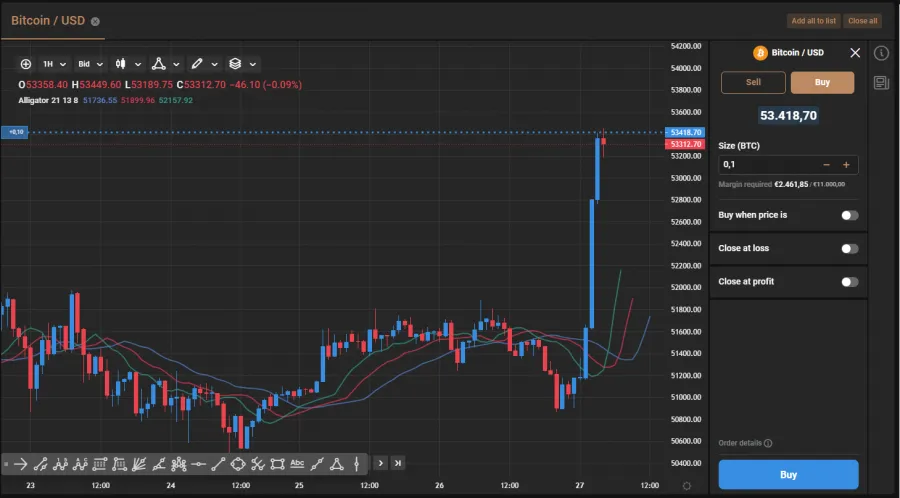Expand the chart type chevron beside candlesticks
900x498 pixels.
click(x=138, y=64)
